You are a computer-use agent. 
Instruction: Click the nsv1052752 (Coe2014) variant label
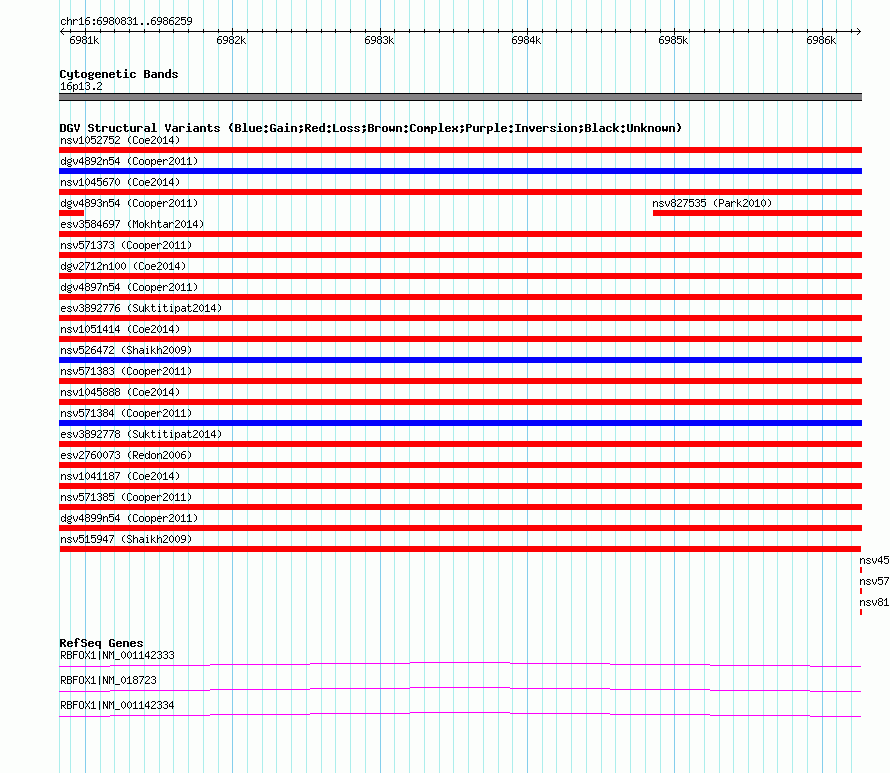click(x=120, y=140)
